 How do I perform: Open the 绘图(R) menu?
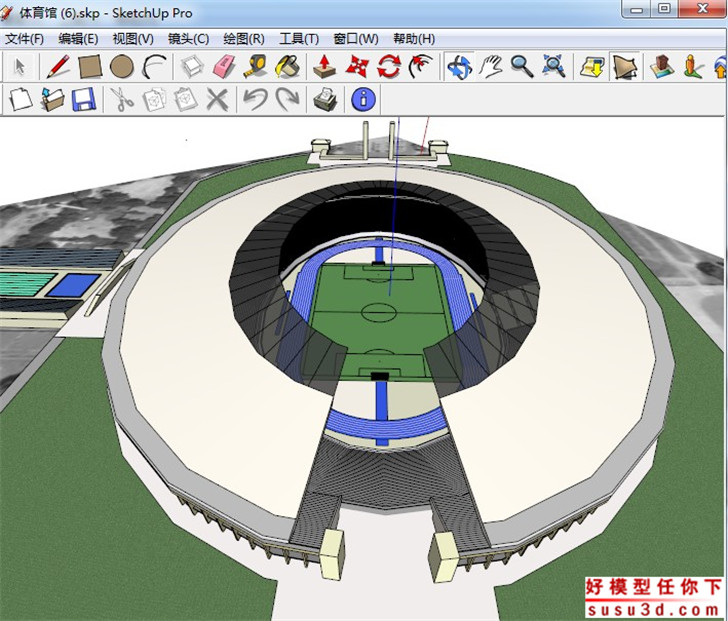(244, 39)
